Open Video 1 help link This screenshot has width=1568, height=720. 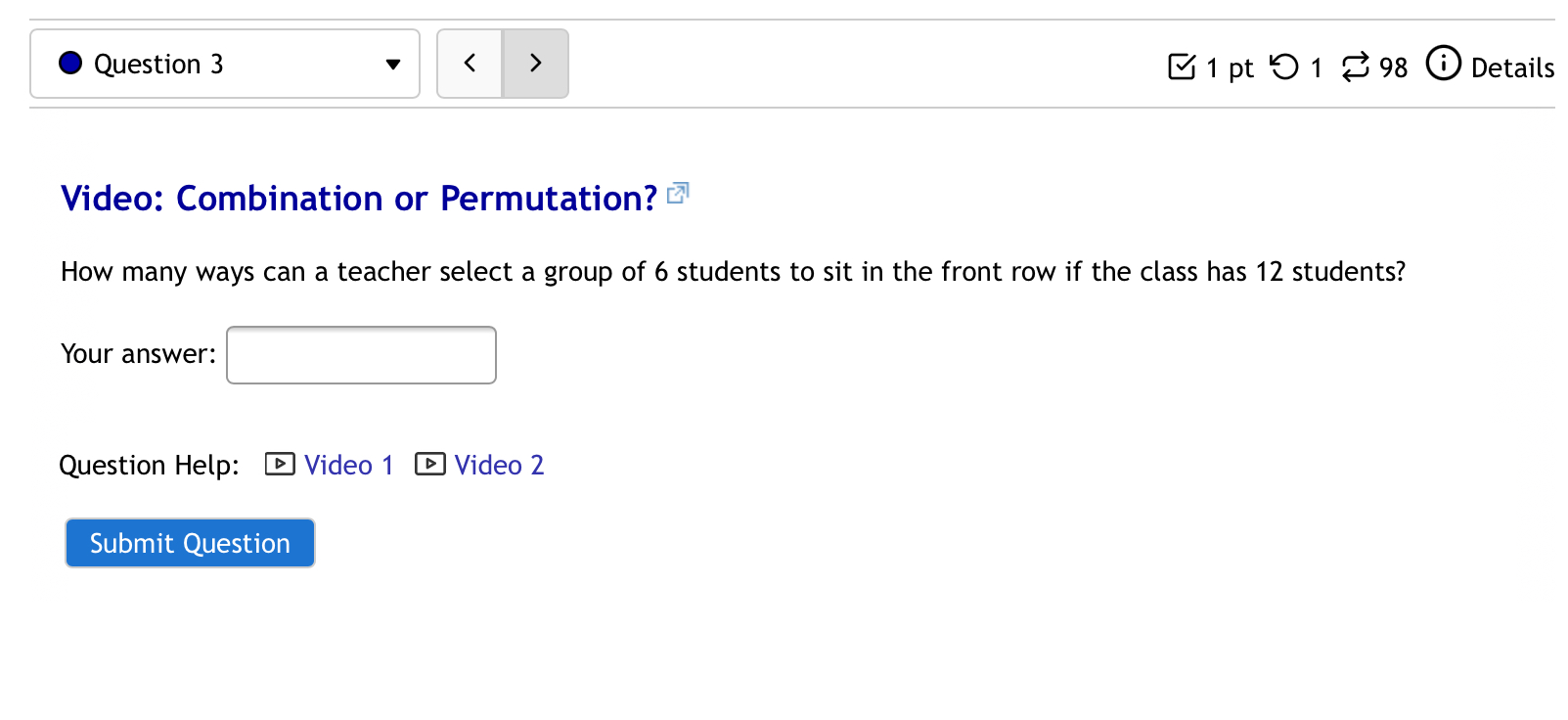348,465
